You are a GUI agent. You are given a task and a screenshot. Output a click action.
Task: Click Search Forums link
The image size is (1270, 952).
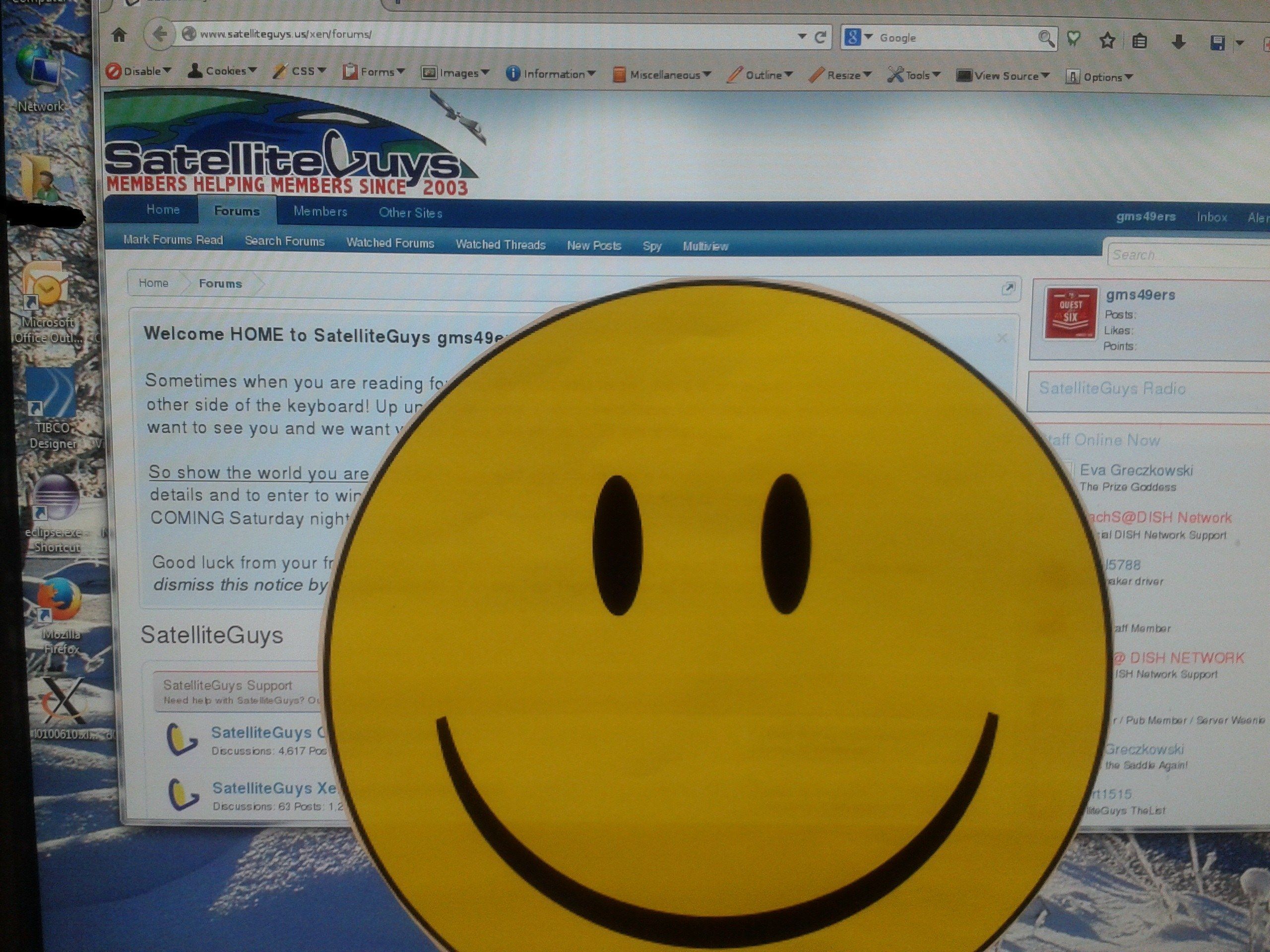point(285,241)
